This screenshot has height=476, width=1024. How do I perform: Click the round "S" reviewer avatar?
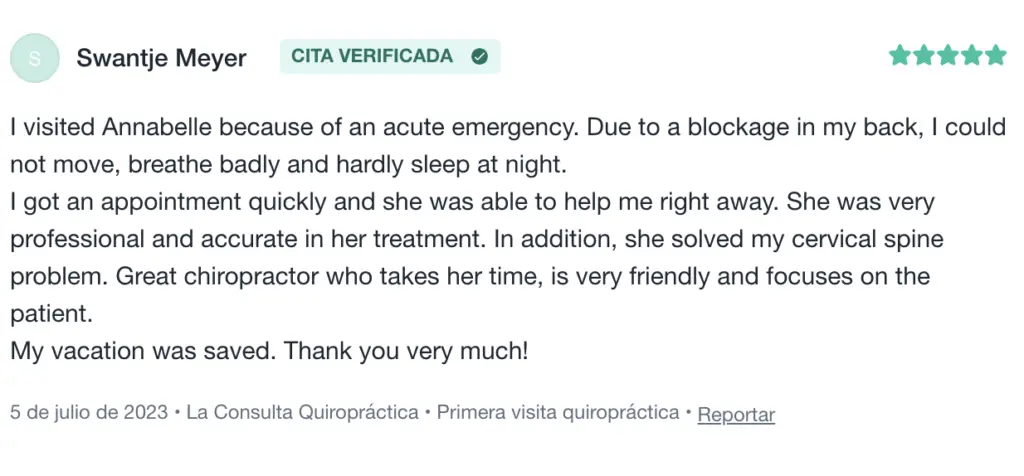35,58
